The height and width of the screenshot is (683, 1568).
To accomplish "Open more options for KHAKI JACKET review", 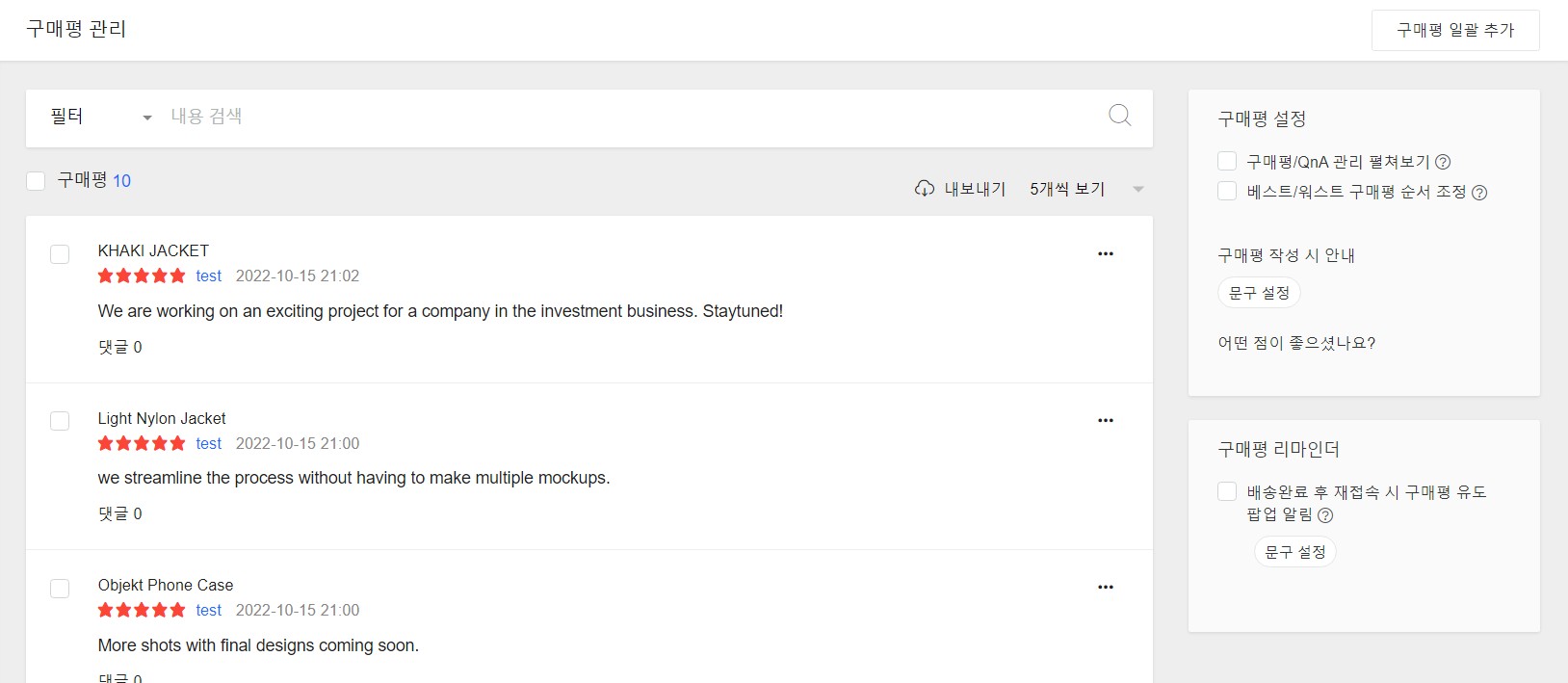I will pyautogui.click(x=1106, y=254).
